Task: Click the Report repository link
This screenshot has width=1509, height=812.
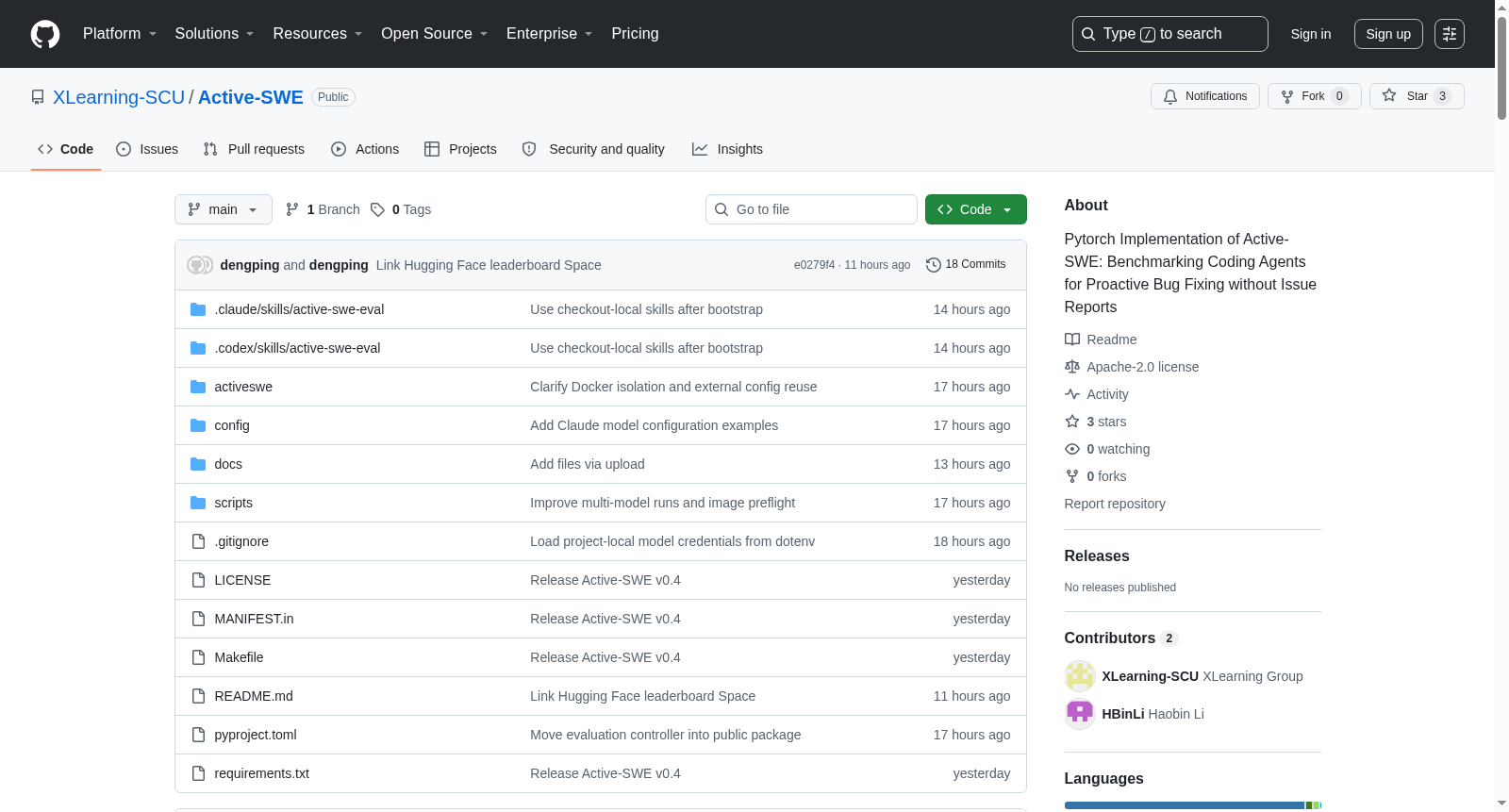Action: [x=1115, y=504]
